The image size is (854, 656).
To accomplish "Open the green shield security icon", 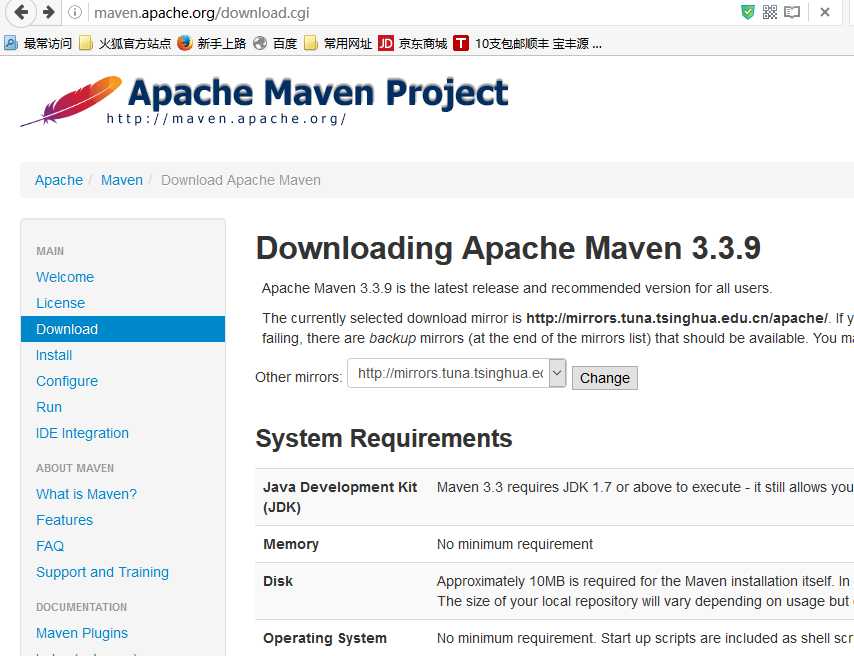I will [x=748, y=12].
